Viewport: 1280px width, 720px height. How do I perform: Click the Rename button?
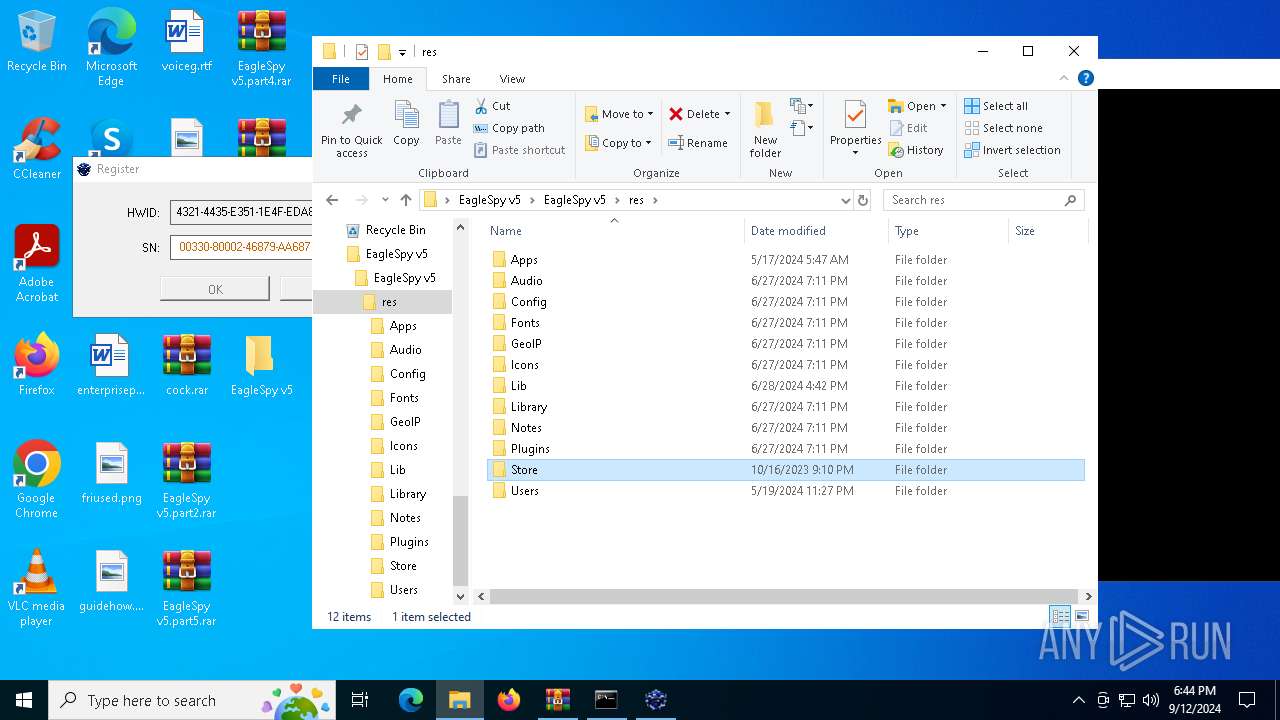(698, 143)
